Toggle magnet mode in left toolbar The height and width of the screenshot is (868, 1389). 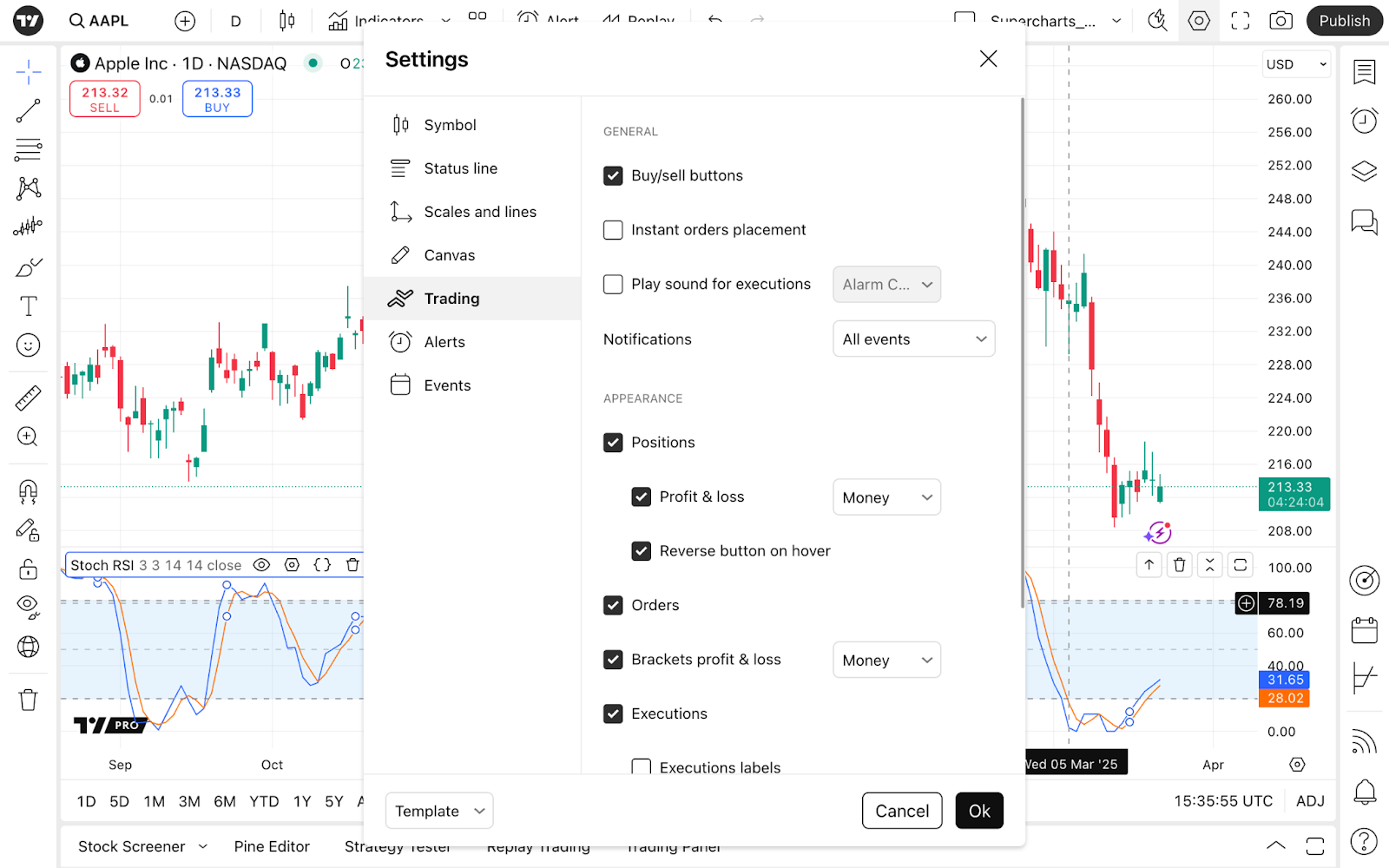pos(29,492)
